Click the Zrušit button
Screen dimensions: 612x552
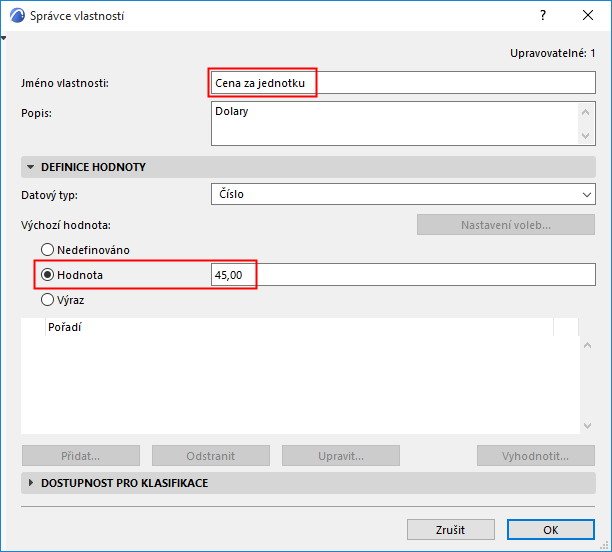point(451,529)
